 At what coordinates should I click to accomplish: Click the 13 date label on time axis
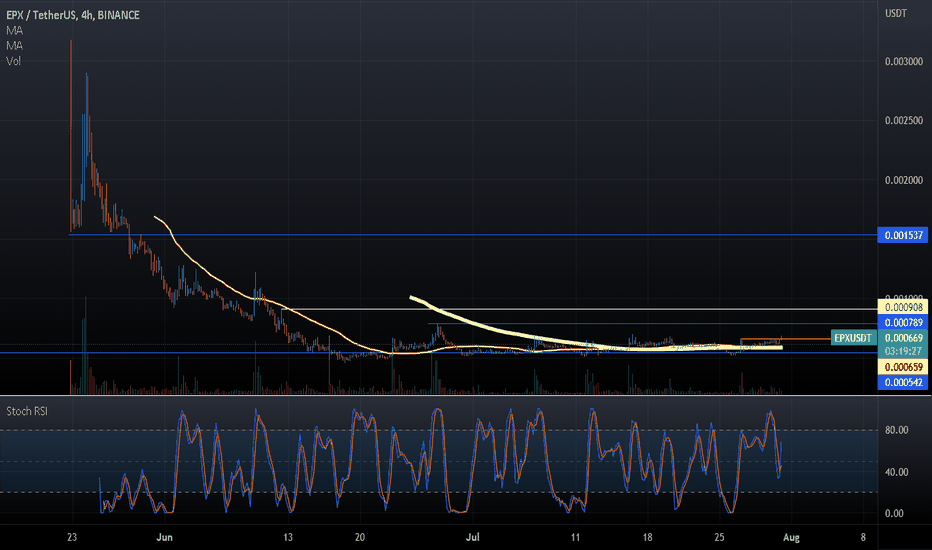tap(288, 538)
